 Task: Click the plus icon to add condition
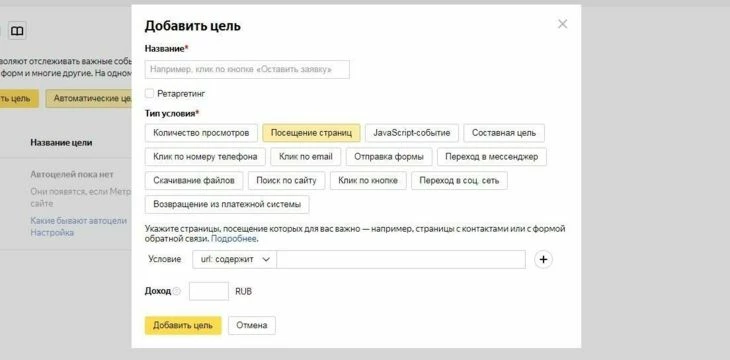(x=543, y=259)
